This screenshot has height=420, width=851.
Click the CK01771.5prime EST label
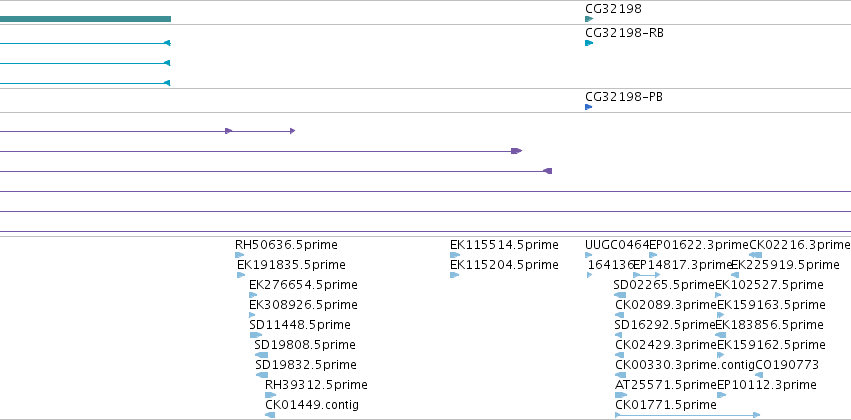(666, 405)
